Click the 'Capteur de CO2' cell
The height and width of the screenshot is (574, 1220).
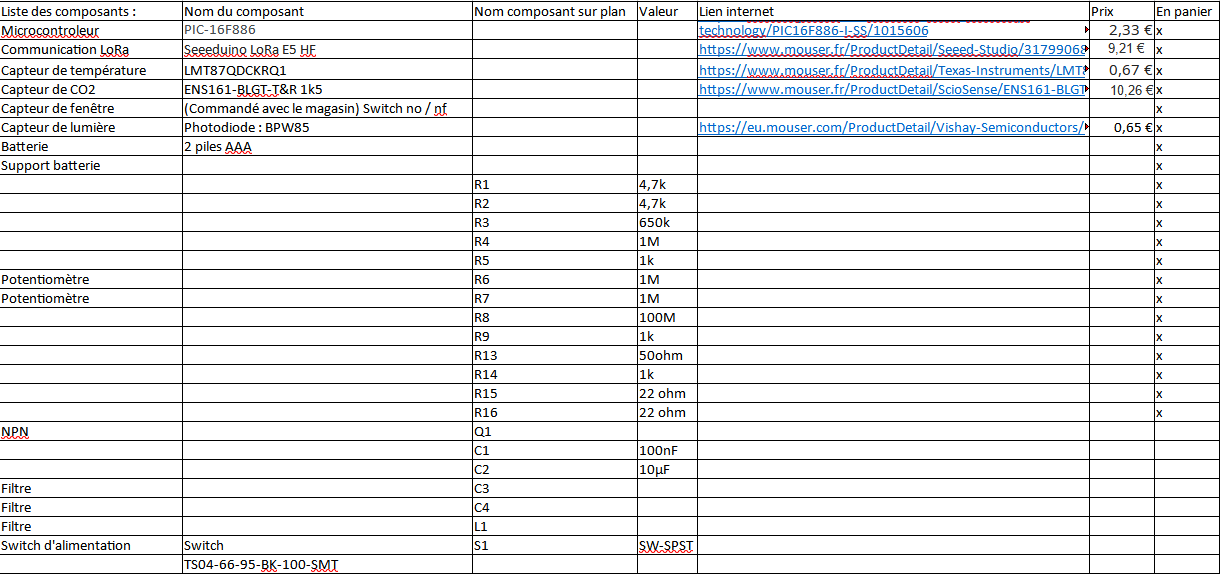[91, 89]
